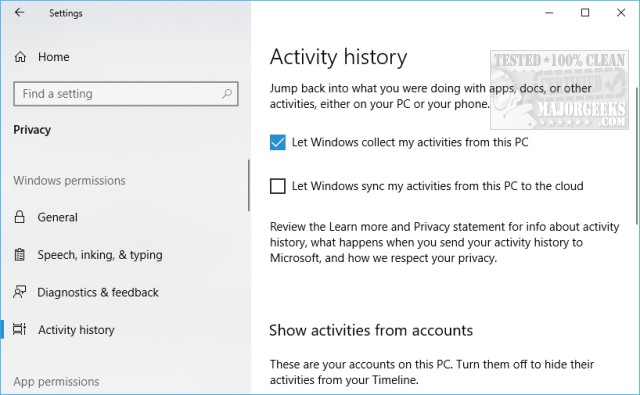Close the Settings window
Image resolution: width=640 pixels, height=395 pixels.
point(621,13)
